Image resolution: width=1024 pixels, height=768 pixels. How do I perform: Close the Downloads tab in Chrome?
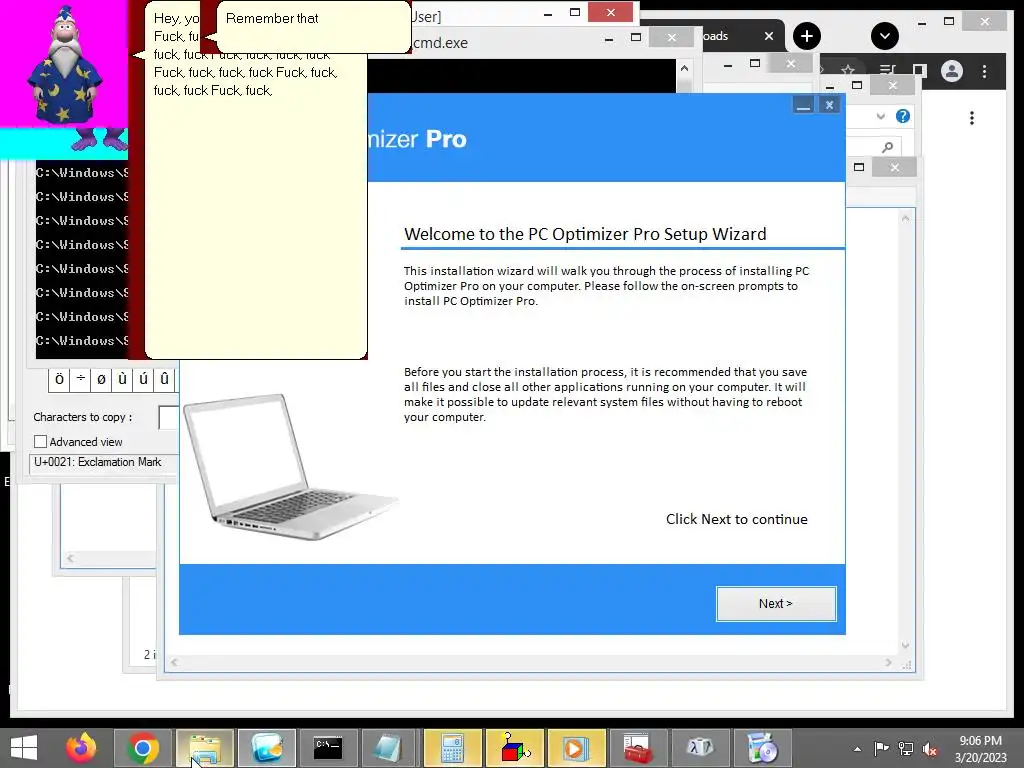[x=769, y=37]
